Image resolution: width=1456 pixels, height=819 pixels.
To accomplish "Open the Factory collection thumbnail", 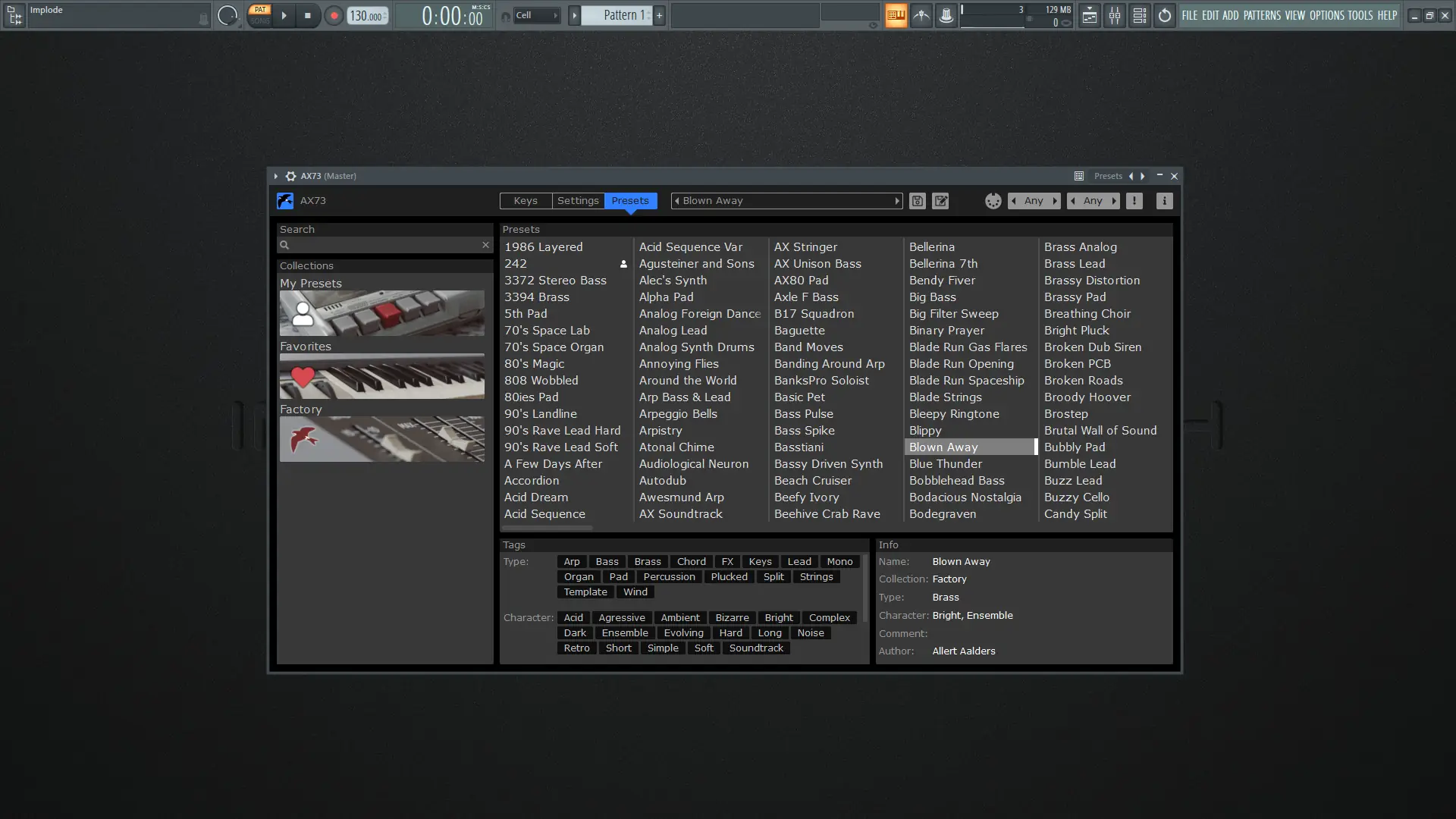I will point(381,439).
